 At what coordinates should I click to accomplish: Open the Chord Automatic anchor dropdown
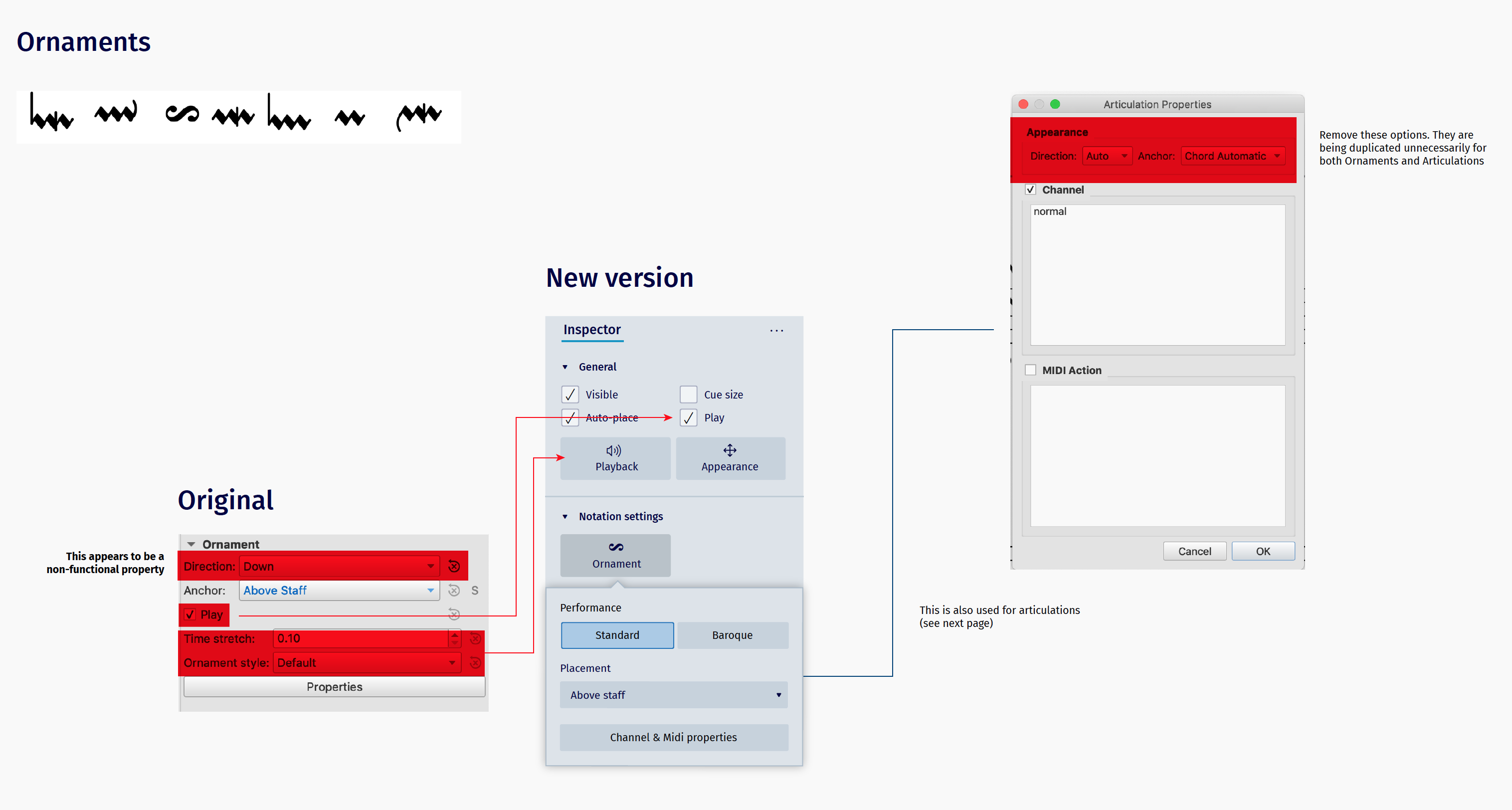[1231, 156]
